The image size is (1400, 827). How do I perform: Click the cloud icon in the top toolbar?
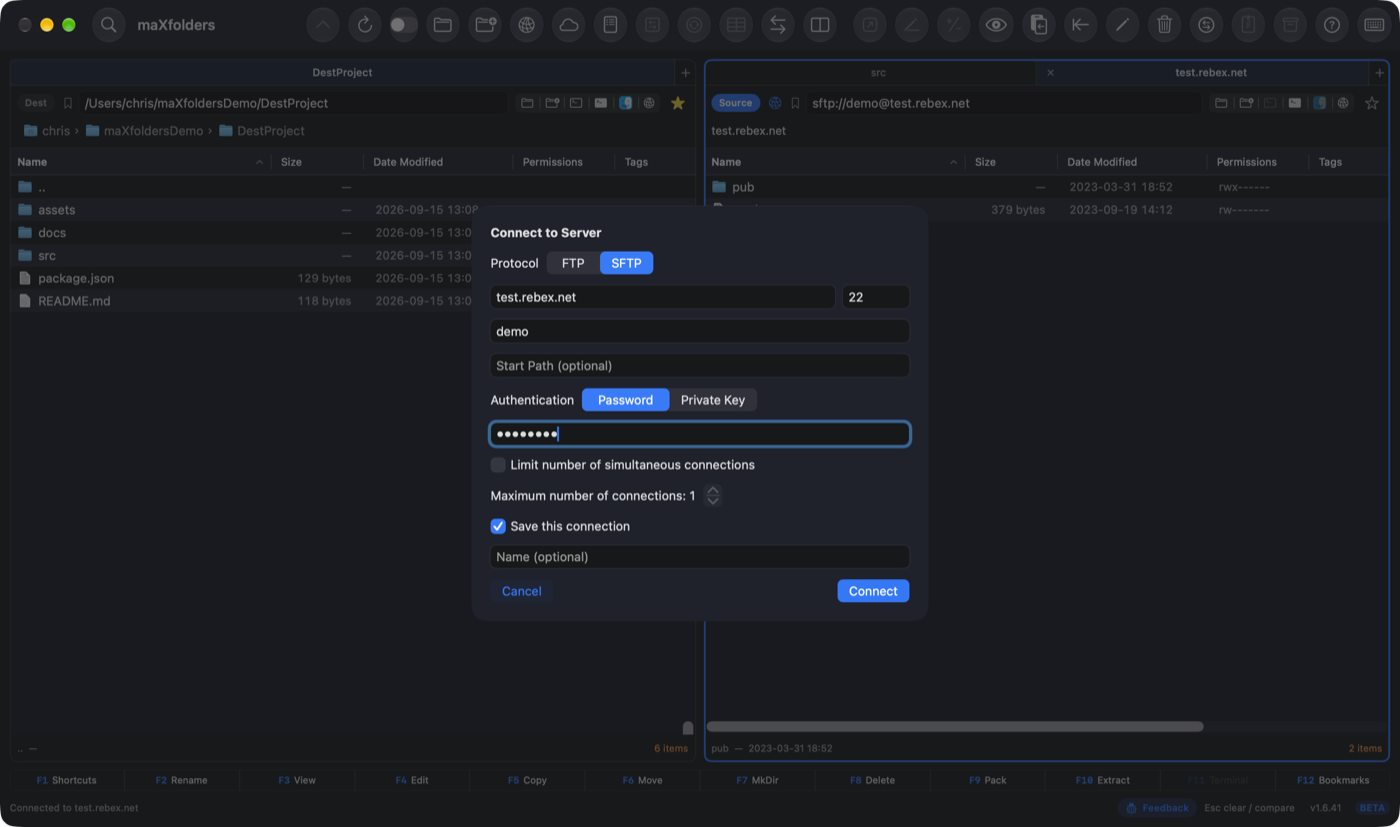(x=569, y=25)
